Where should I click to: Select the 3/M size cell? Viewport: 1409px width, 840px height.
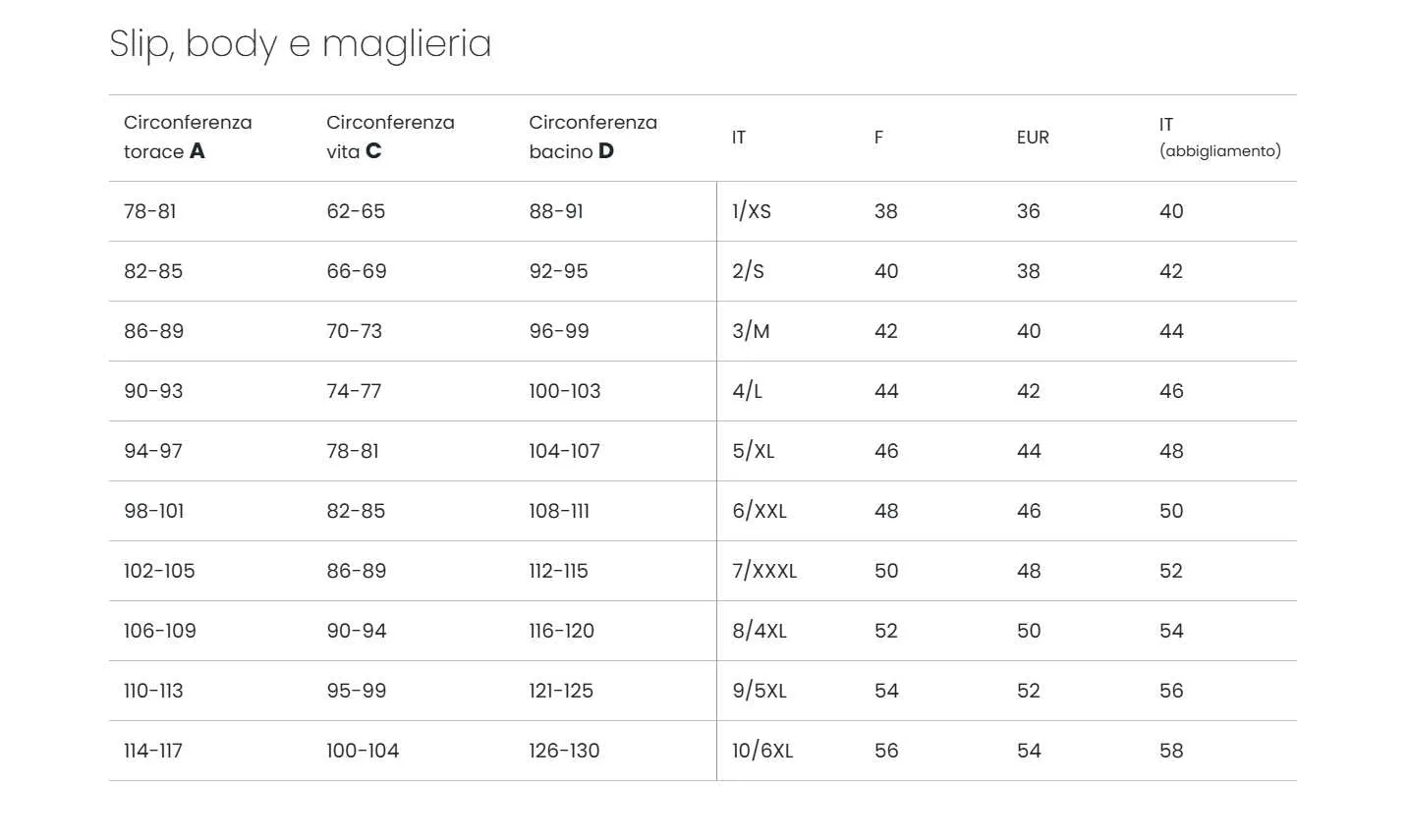coord(751,331)
